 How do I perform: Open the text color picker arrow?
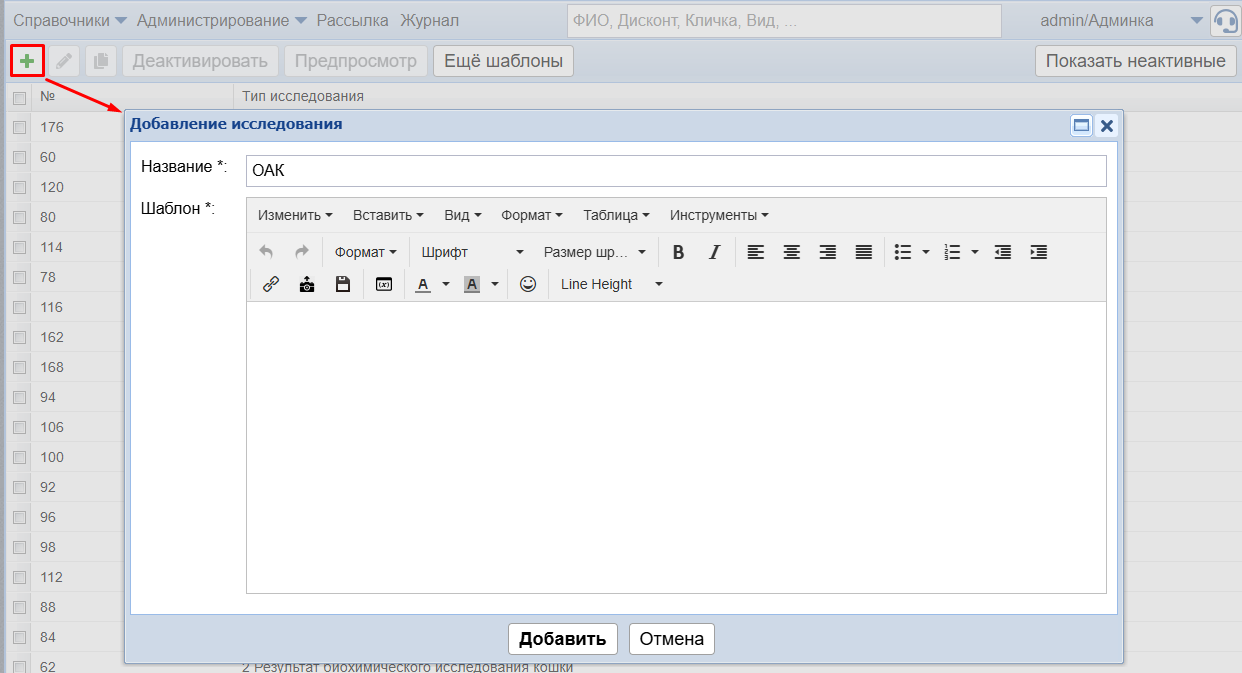click(446, 284)
